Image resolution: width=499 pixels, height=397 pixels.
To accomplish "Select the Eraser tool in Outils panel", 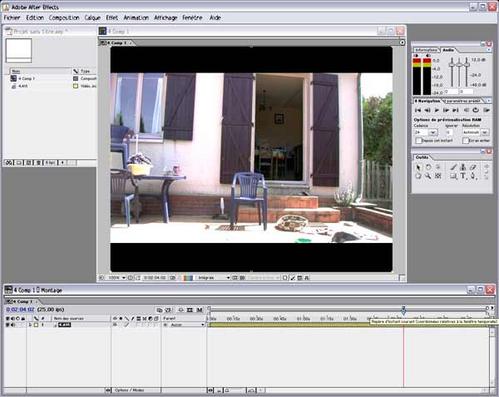I will [x=473, y=167].
